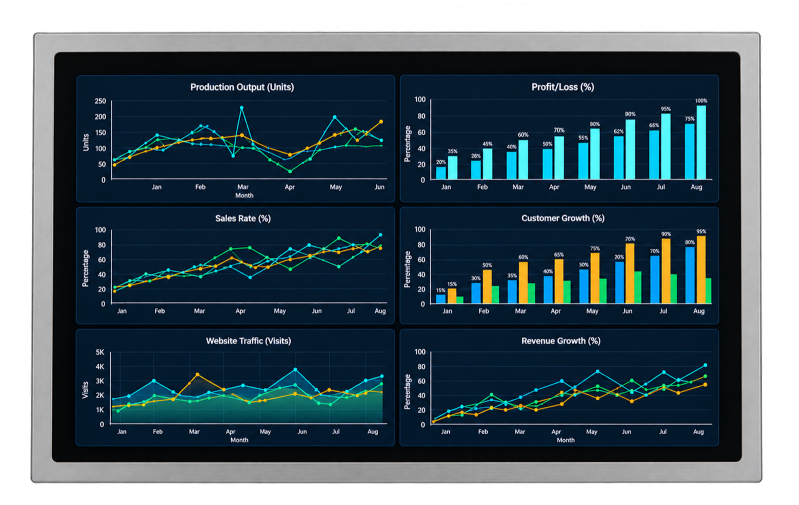799x505 pixels.
Task: Click 'Month' axis title under Revenue Growth
Action: point(566,440)
